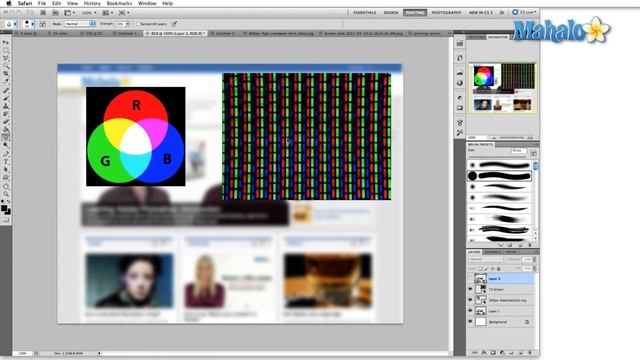Click the link layers icon

tap(474, 353)
